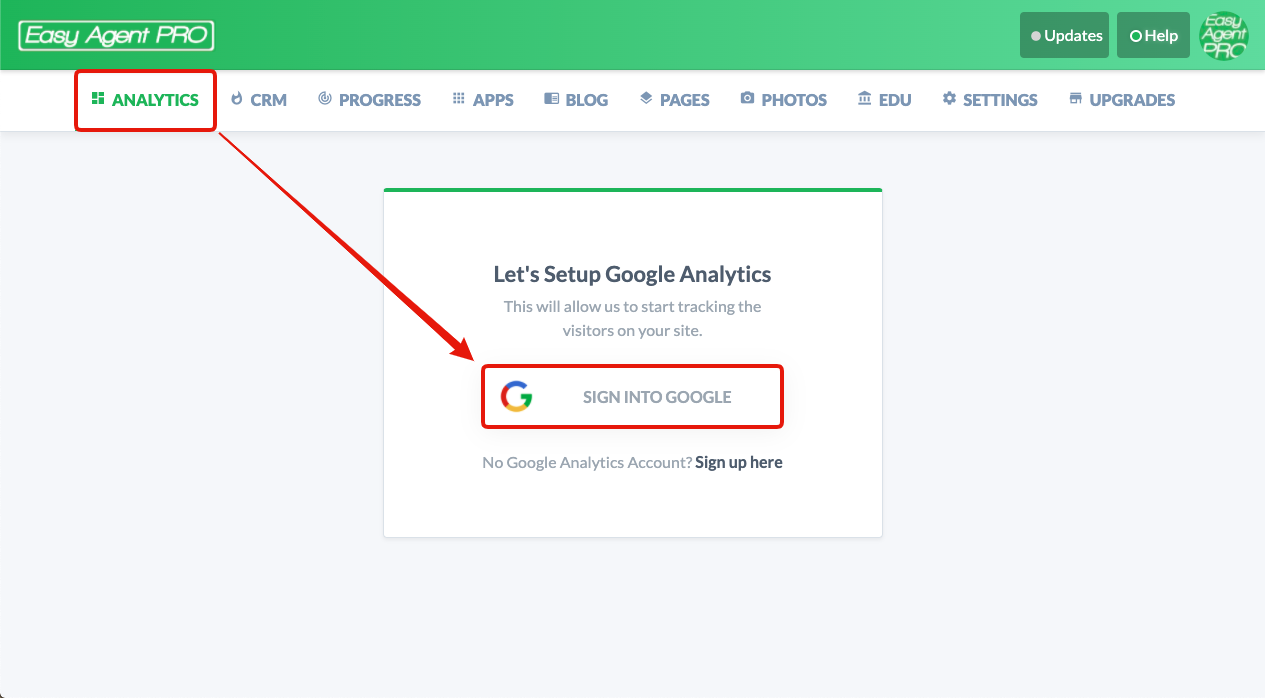Go to Easy Agent PRO logo home

116,36
